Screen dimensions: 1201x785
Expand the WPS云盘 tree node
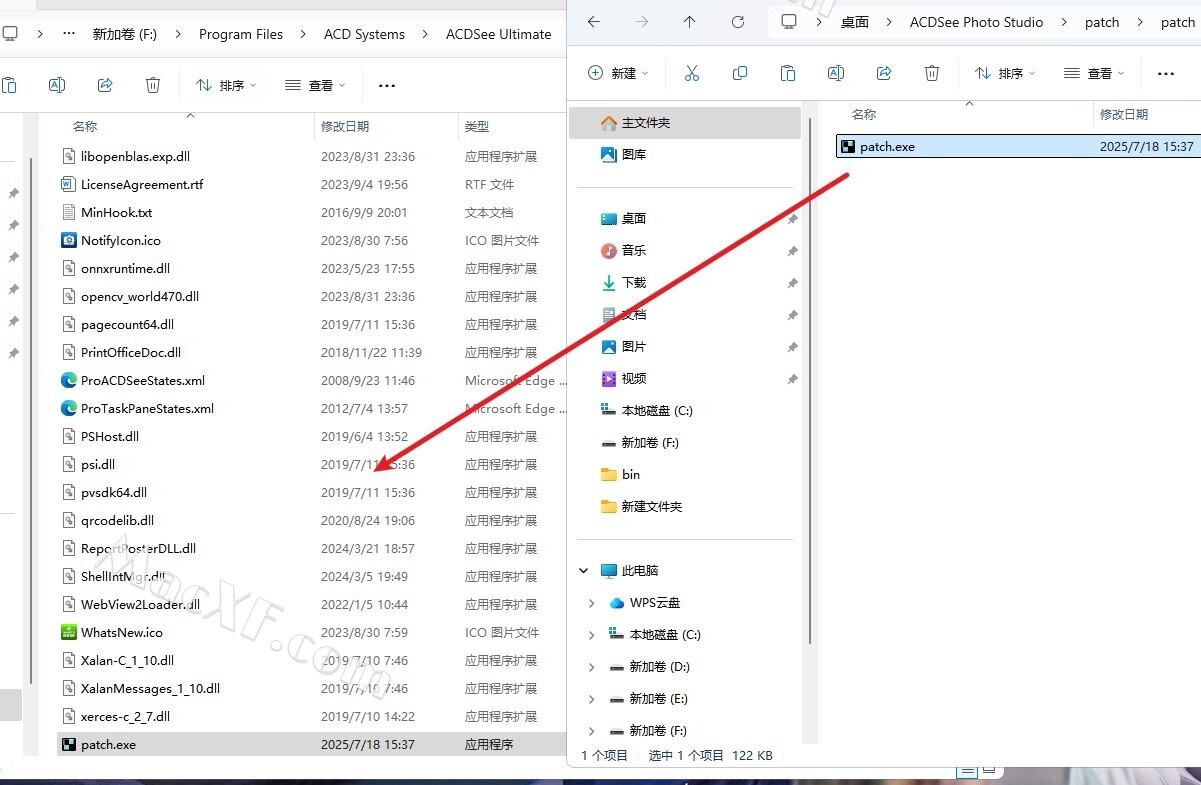coord(592,603)
